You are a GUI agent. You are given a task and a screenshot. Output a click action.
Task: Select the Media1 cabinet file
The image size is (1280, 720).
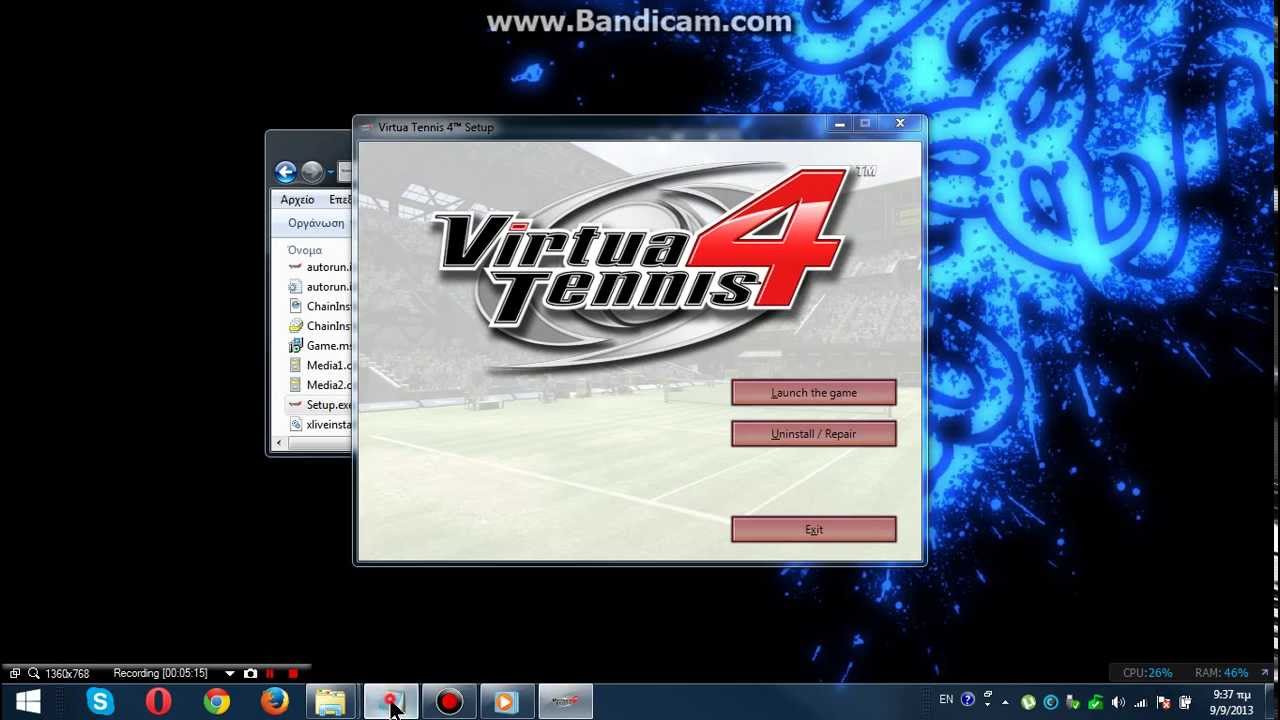tap(319, 366)
